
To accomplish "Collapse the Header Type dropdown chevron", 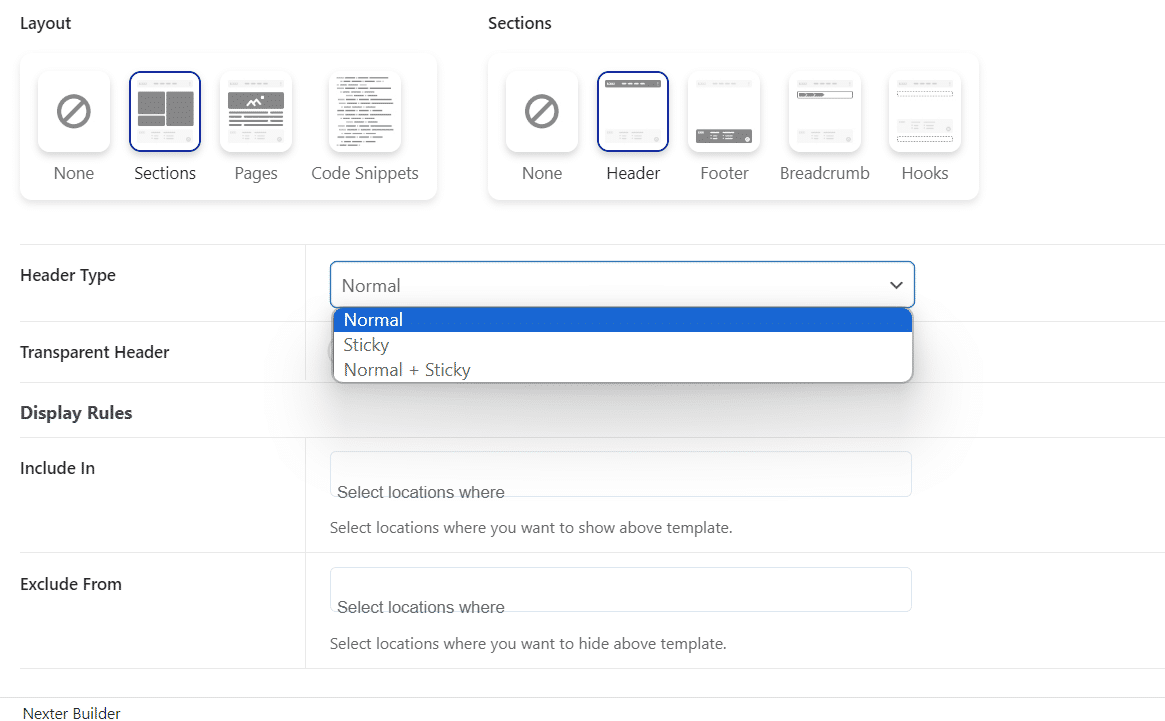I will pyautogui.click(x=896, y=286).
